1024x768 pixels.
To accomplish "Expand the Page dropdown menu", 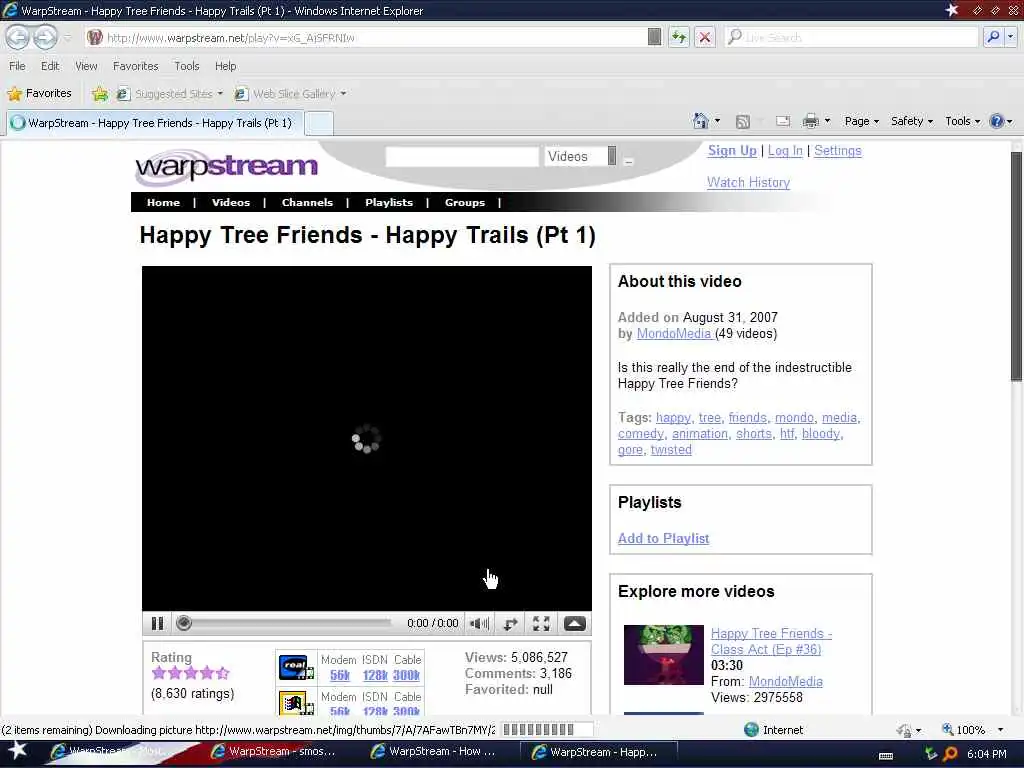I will tap(861, 121).
